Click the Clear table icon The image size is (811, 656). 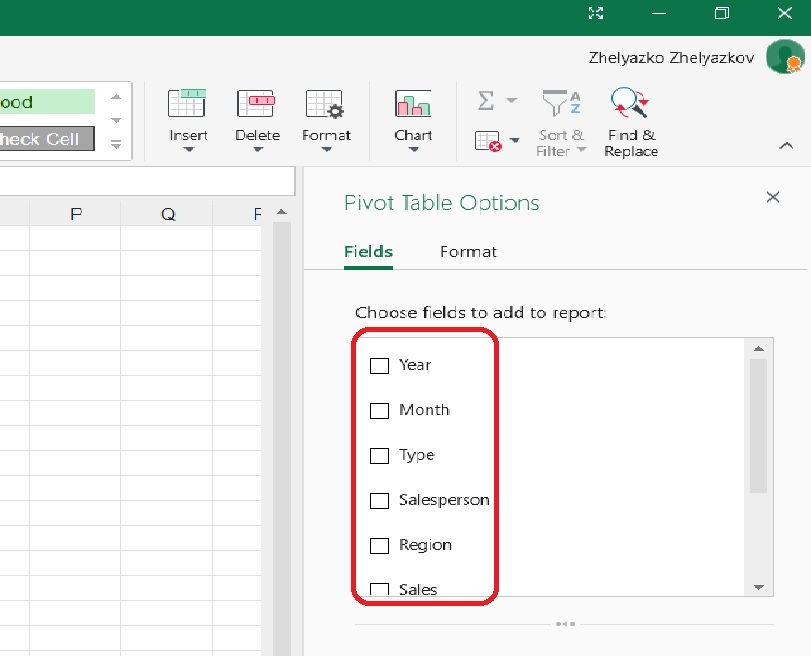(x=488, y=141)
